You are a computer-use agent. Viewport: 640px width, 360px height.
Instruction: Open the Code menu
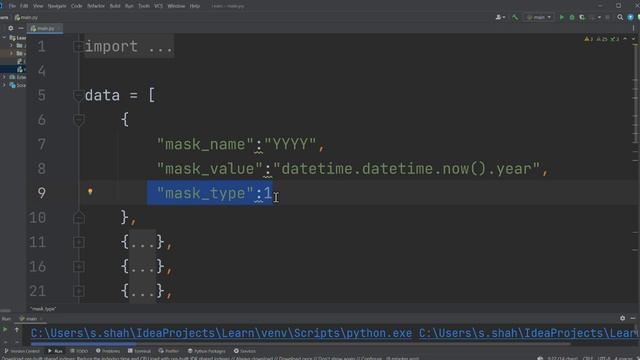coord(77,6)
